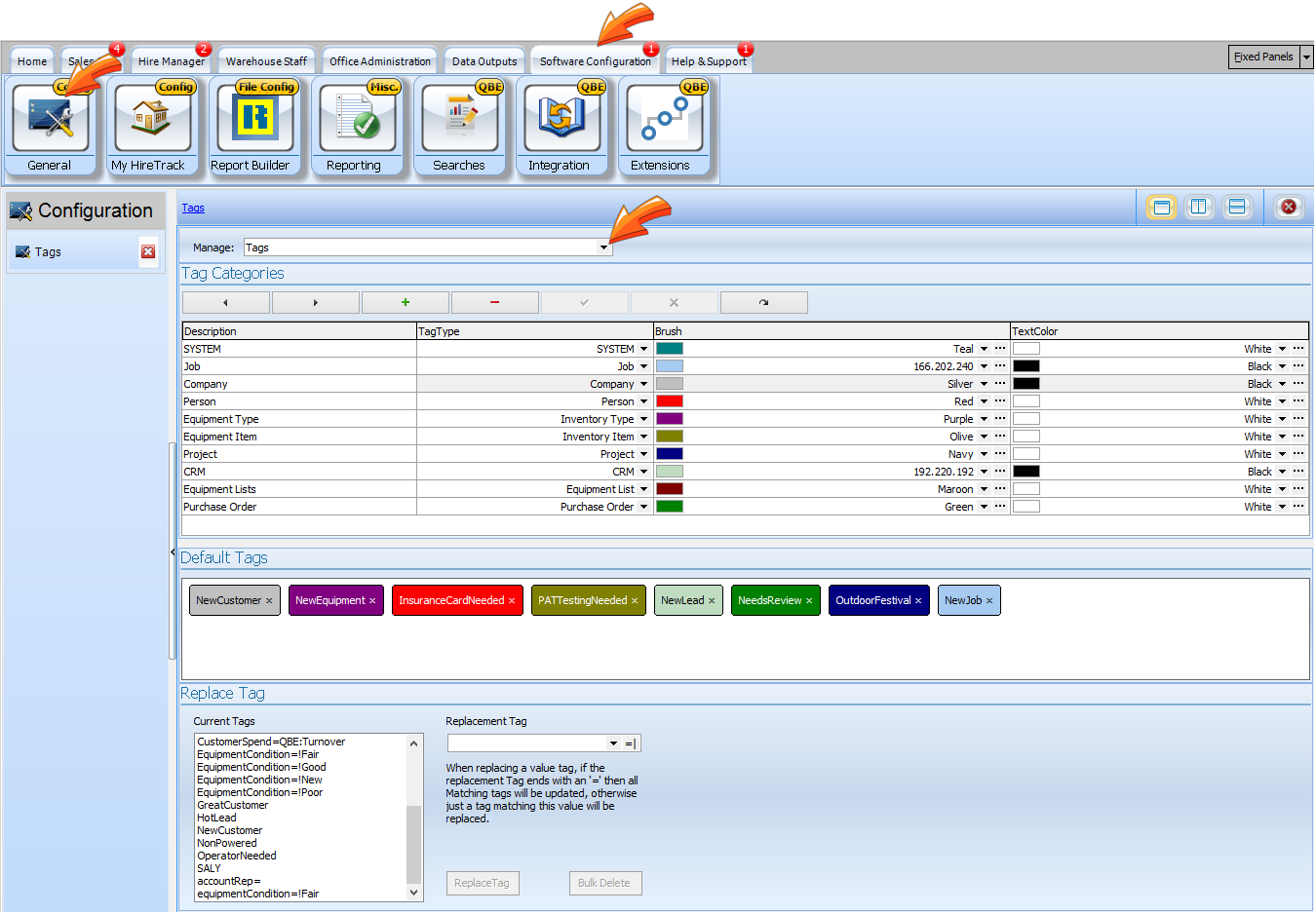Open My HireTrack config icon
This screenshot has width=1316, height=914.
coord(150,125)
